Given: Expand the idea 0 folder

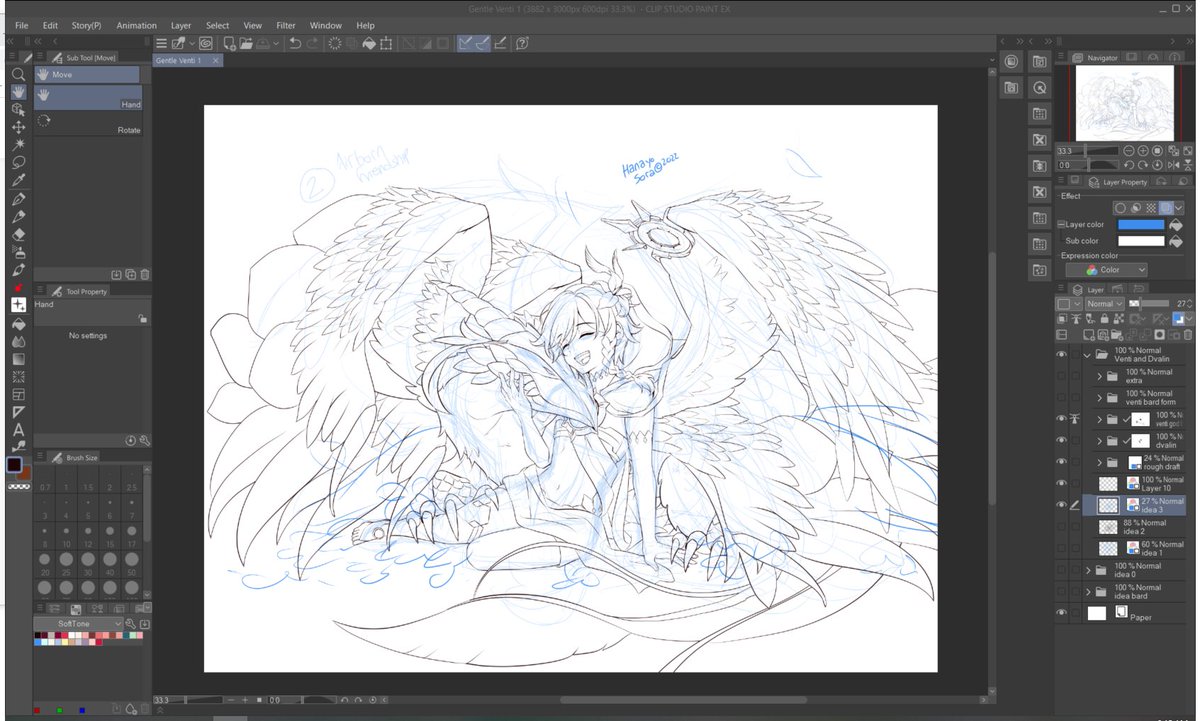Looking at the screenshot, I should pyautogui.click(x=1088, y=570).
